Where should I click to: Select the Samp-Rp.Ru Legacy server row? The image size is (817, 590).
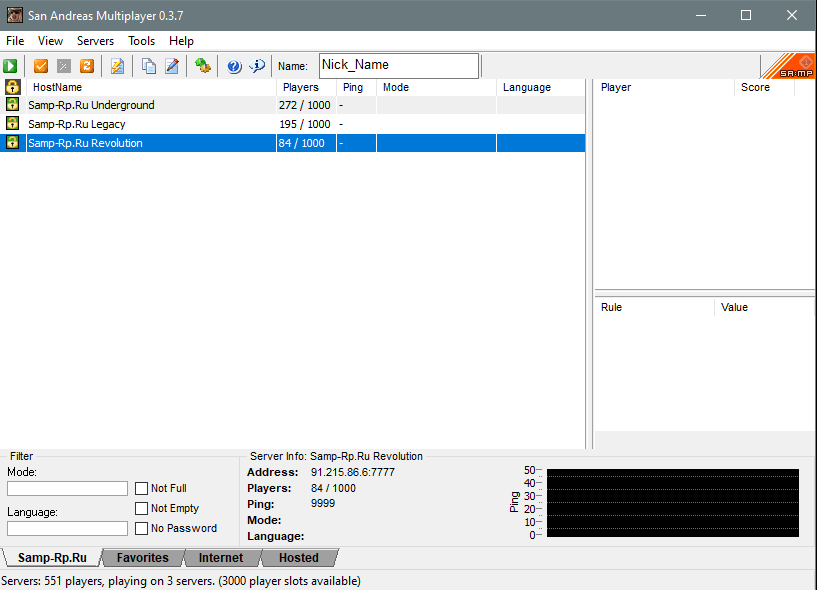[x=292, y=124]
